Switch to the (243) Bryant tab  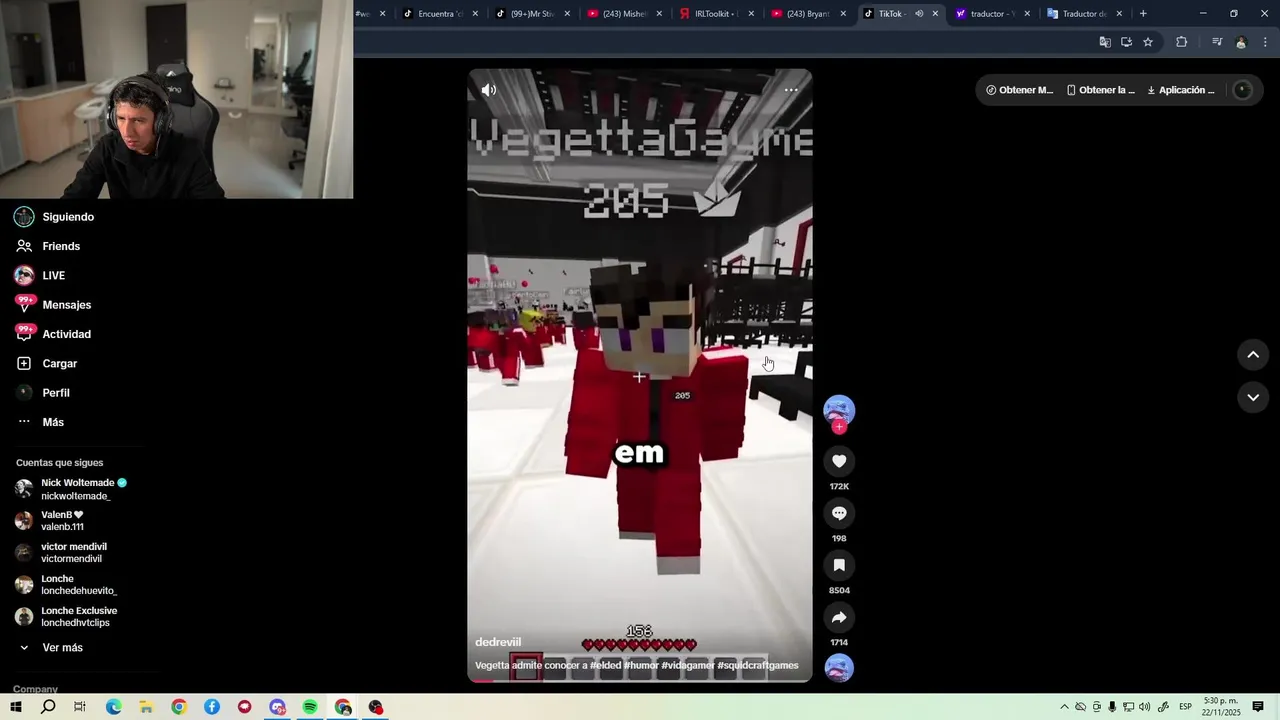807,14
